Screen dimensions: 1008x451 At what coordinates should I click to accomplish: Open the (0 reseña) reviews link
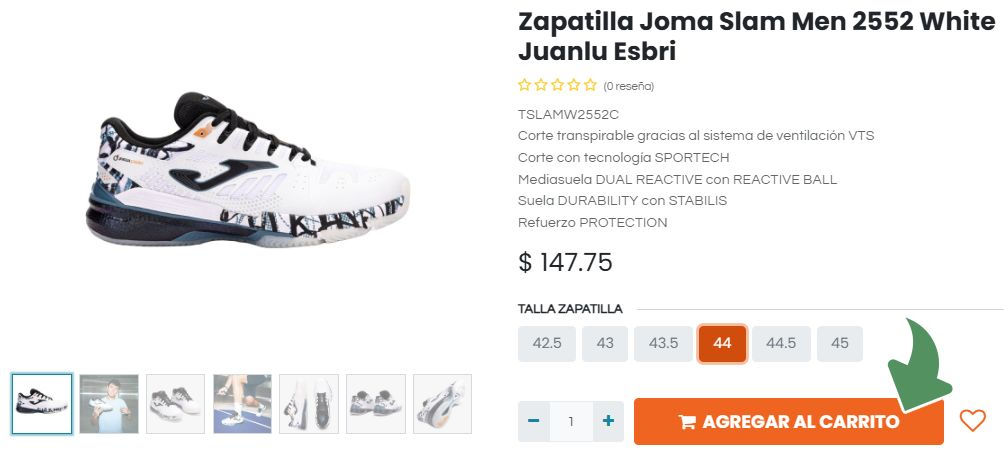point(628,86)
